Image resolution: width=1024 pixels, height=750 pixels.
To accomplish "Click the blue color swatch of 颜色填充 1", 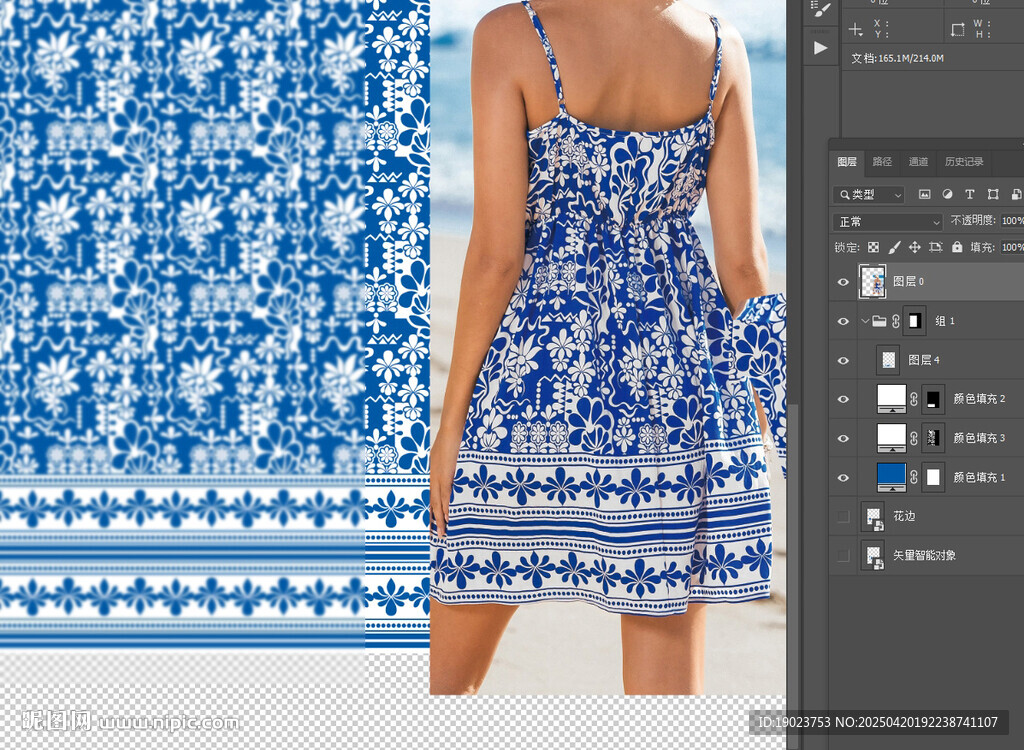I will pos(891,478).
